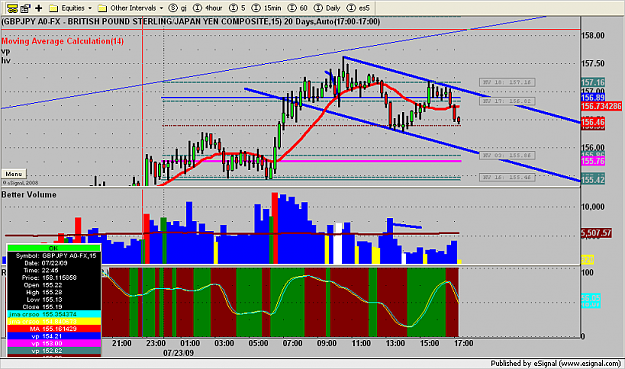
Task: Click the vp study label
Action: coord(6,51)
